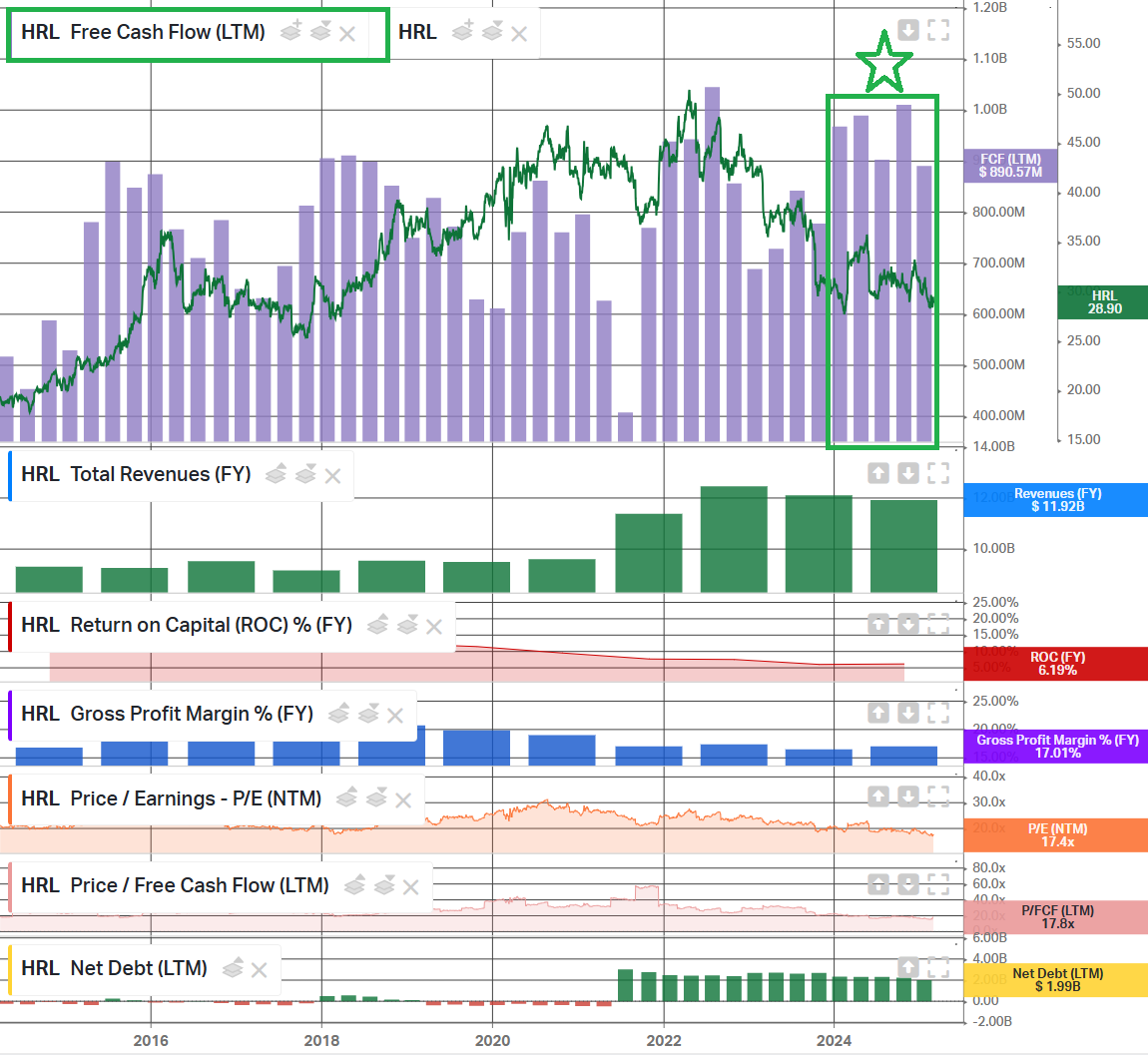Remove the Total Revenues (FY) series
The width and height of the screenshot is (1148, 1055).
pyautogui.click(x=333, y=476)
